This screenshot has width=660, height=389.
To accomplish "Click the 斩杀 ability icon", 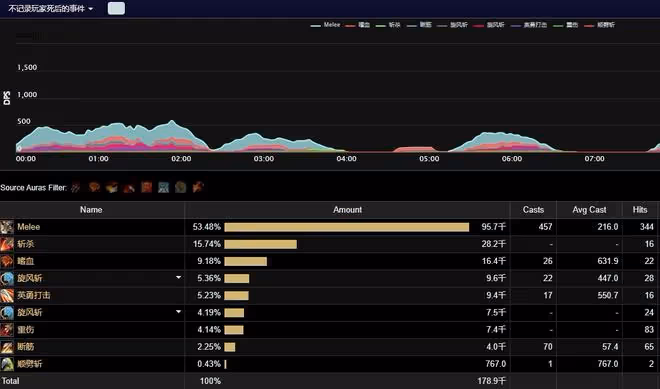I will click(x=7, y=244).
